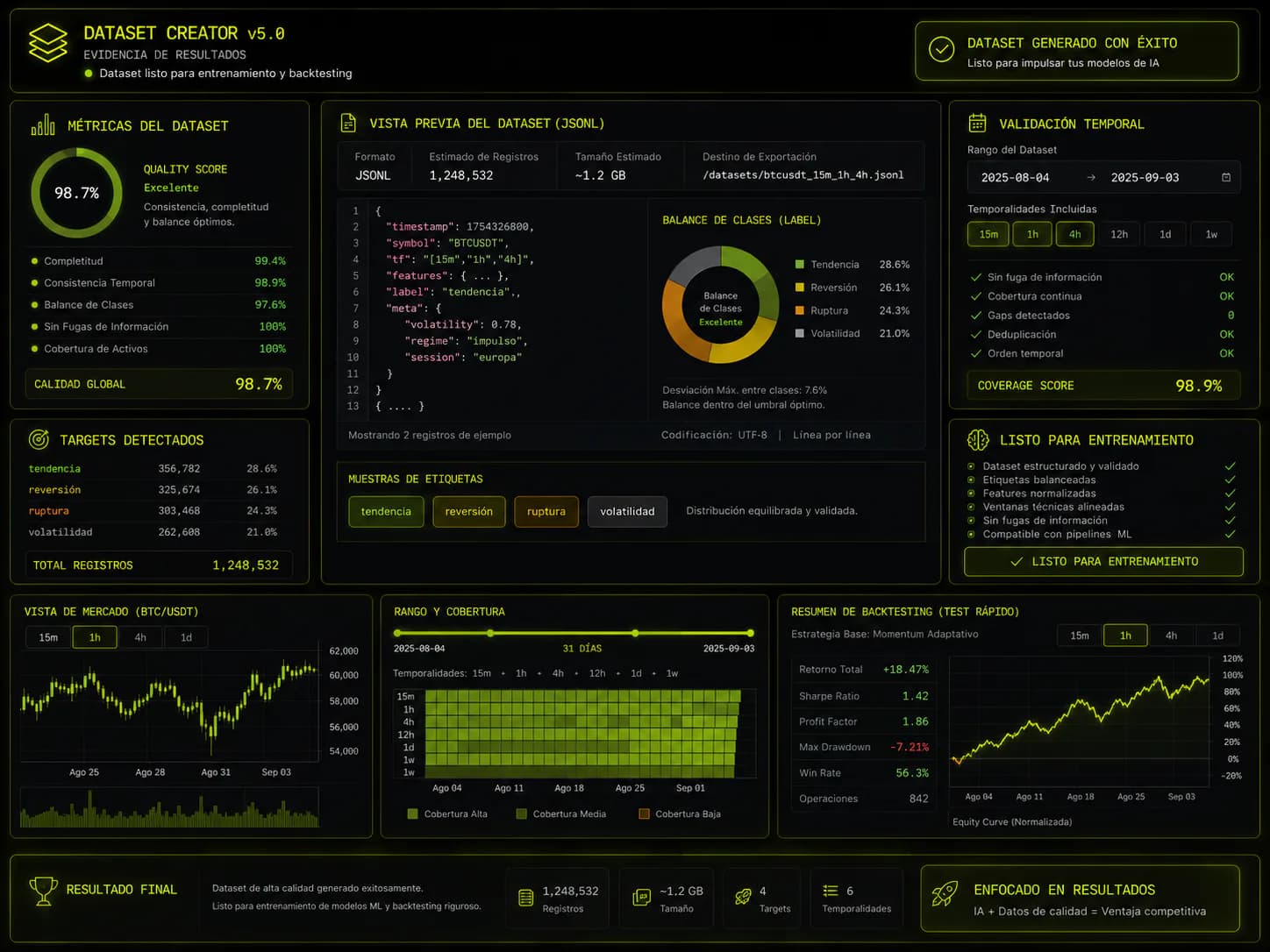
Task: Enable the 1w timeframe in Temporalidades Incluidas
Action: click(x=1211, y=234)
